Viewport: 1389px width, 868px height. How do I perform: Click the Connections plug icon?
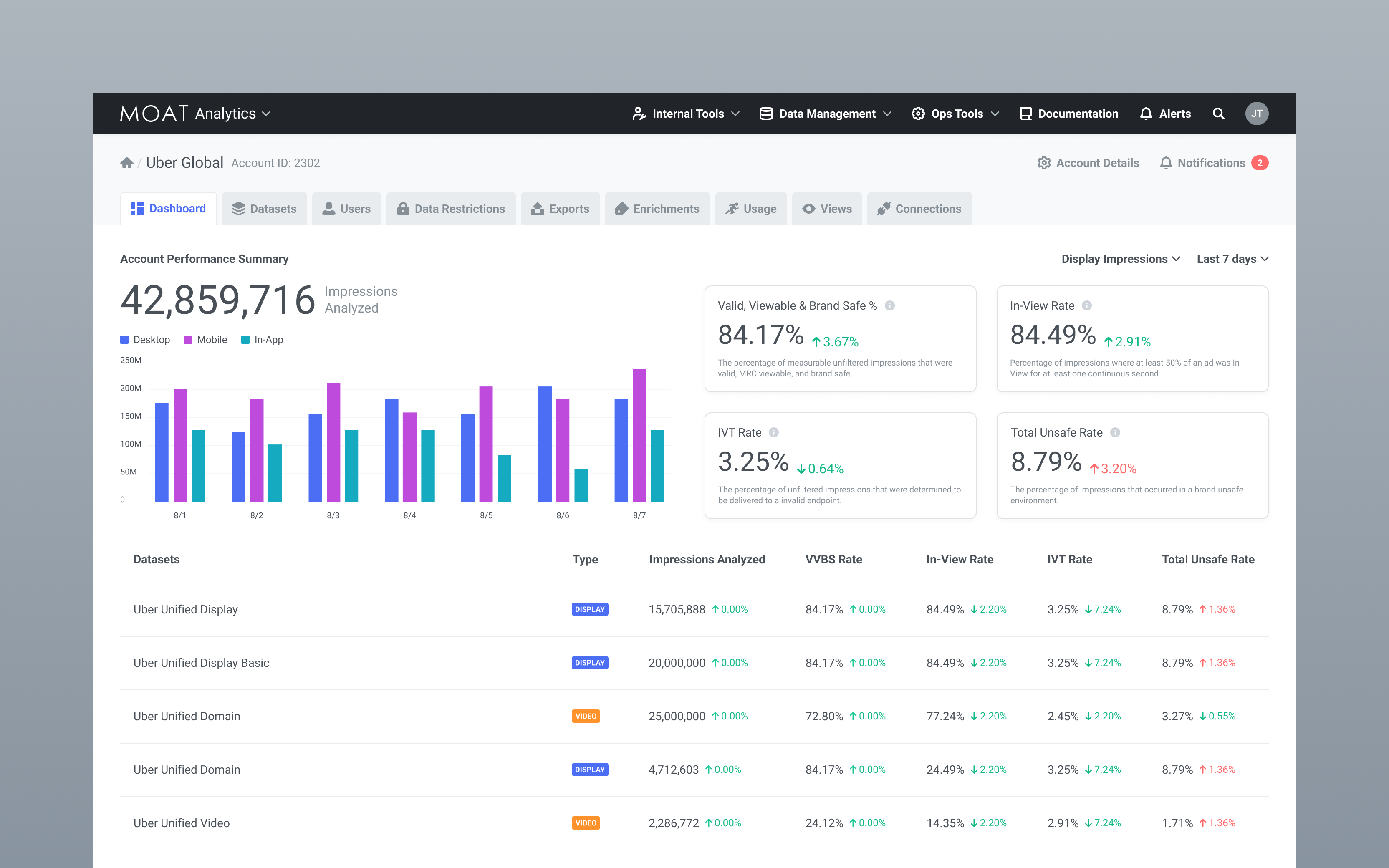(884, 209)
